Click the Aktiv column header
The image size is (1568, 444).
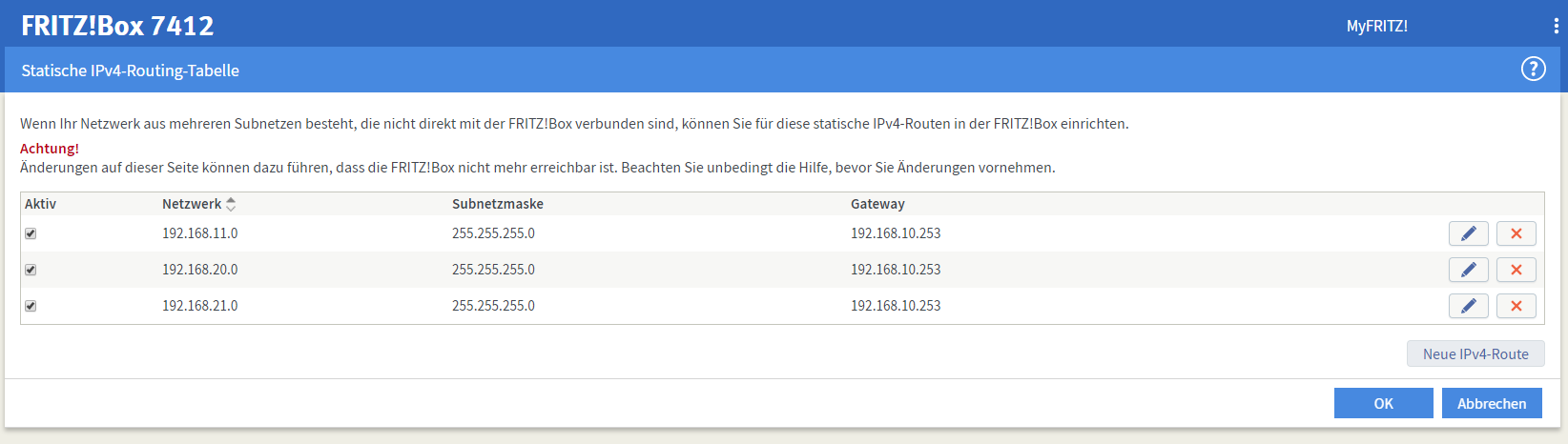40,204
